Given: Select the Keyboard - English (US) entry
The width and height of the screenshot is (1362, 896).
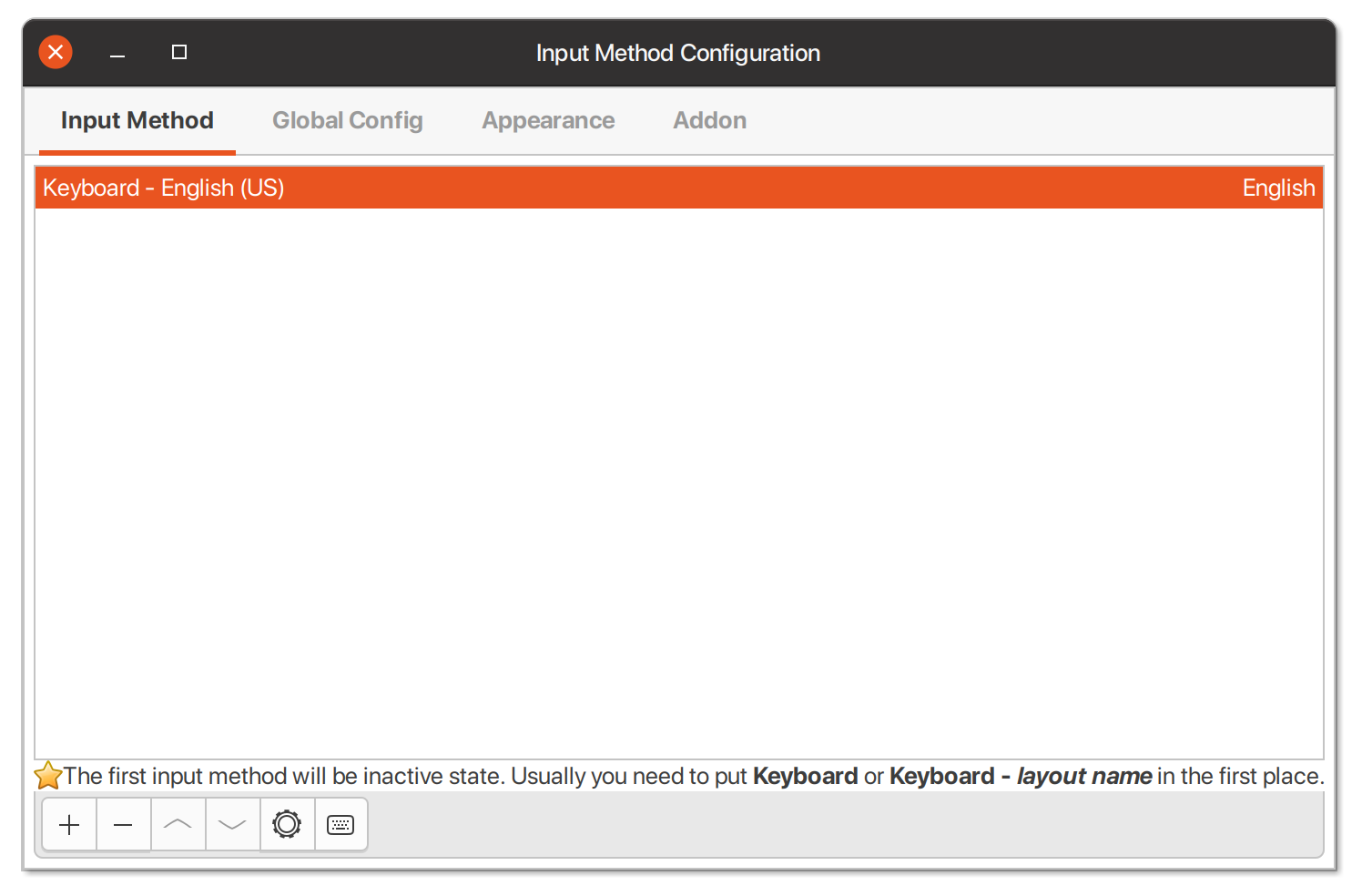Looking at the screenshot, I should pyautogui.click(x=164, y=188).
